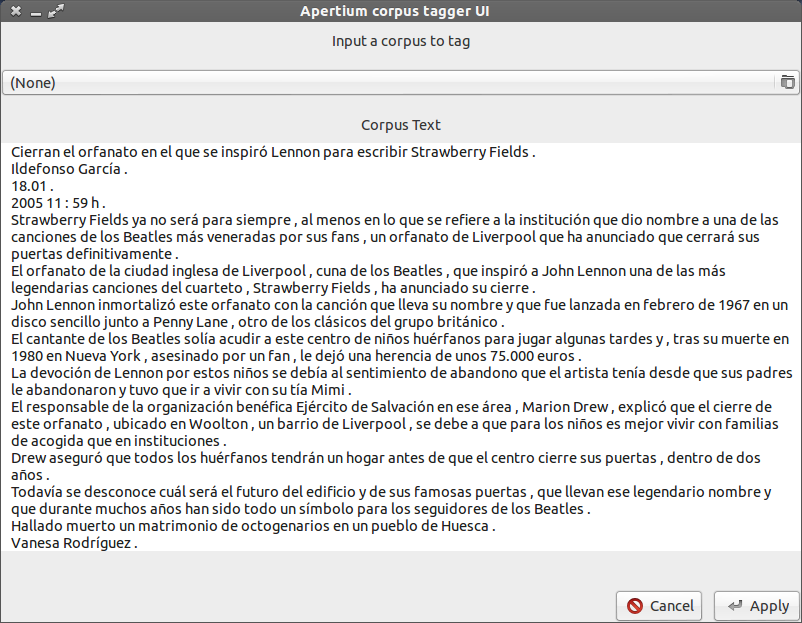Close the Apertium corpus tagger window
Screen dimensions: 802x623
pyautogui.click(x=15, y=11)
